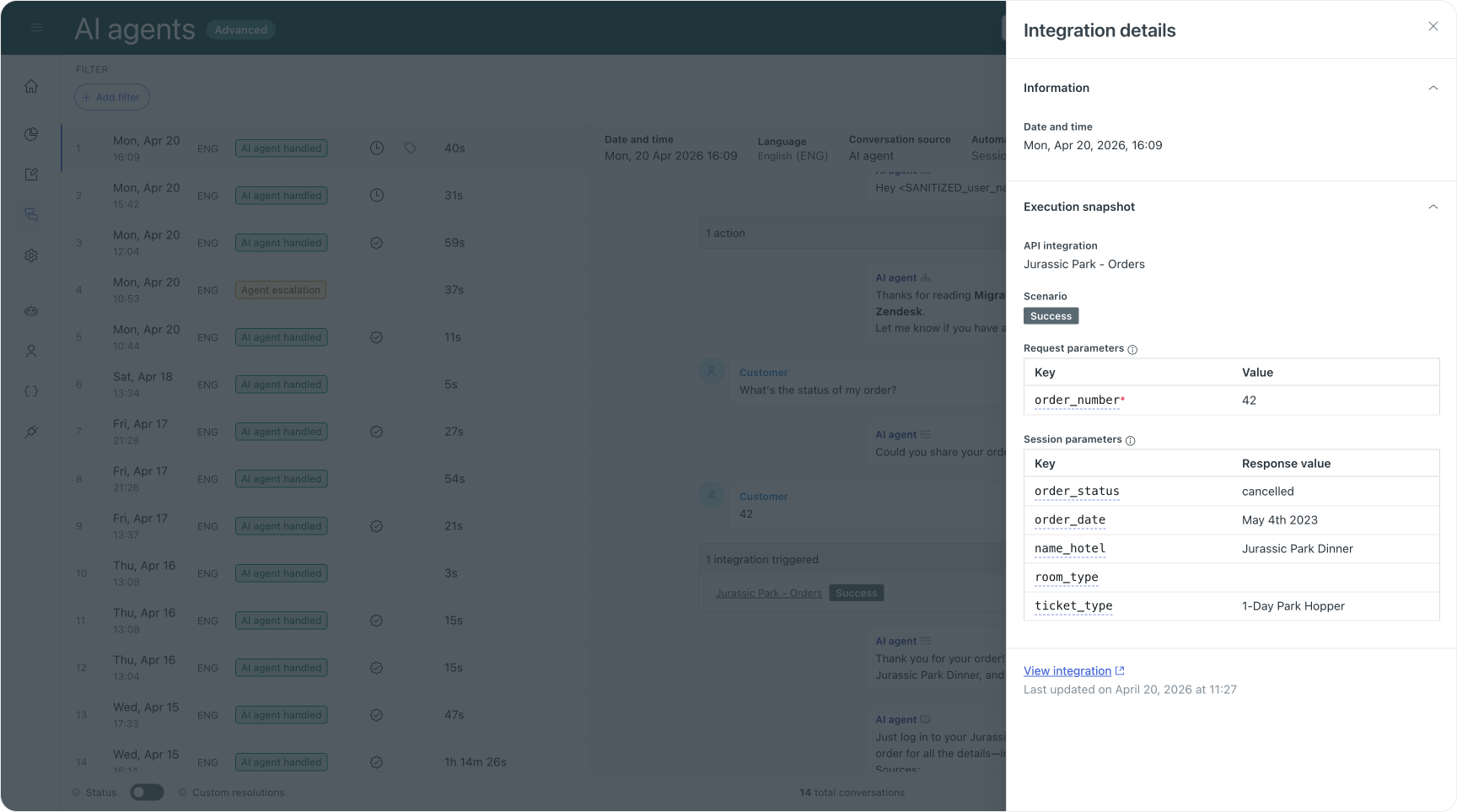The width and height of the screenshot is (1457, 812).
Task: Collapse the Execution snapshot section
Action: [1433, 207]
